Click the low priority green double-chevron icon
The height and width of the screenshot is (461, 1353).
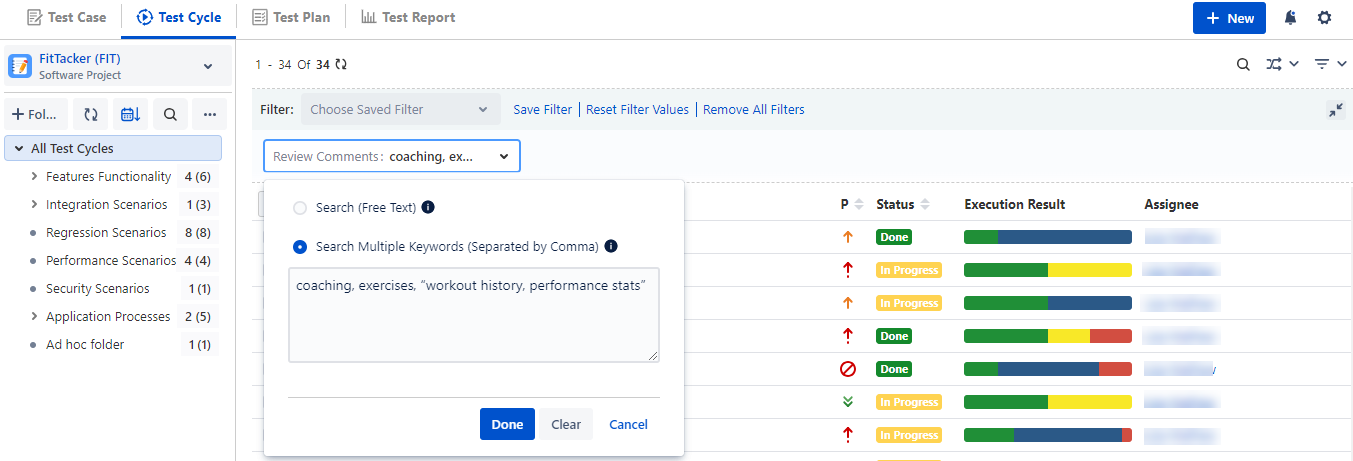click(x=848, y=402)
